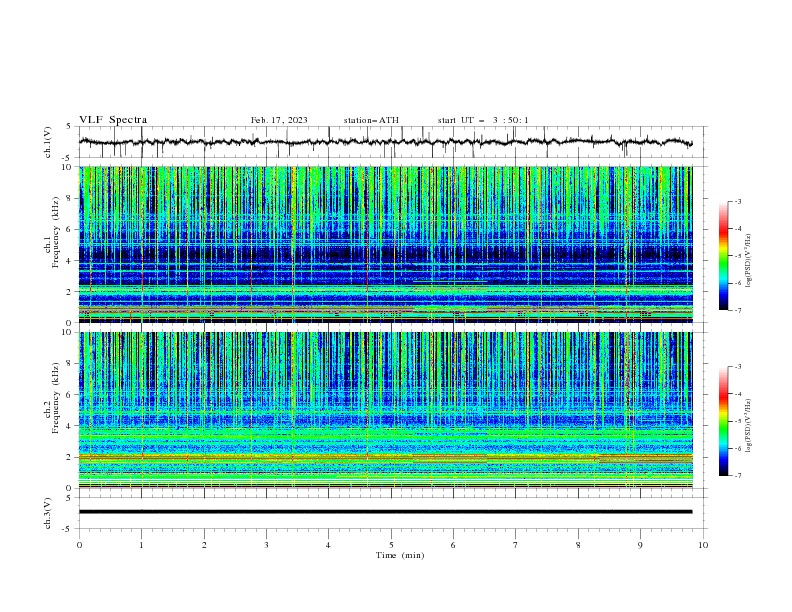
Task: Click the "VLF Spectra" title text
Action: 113,120
